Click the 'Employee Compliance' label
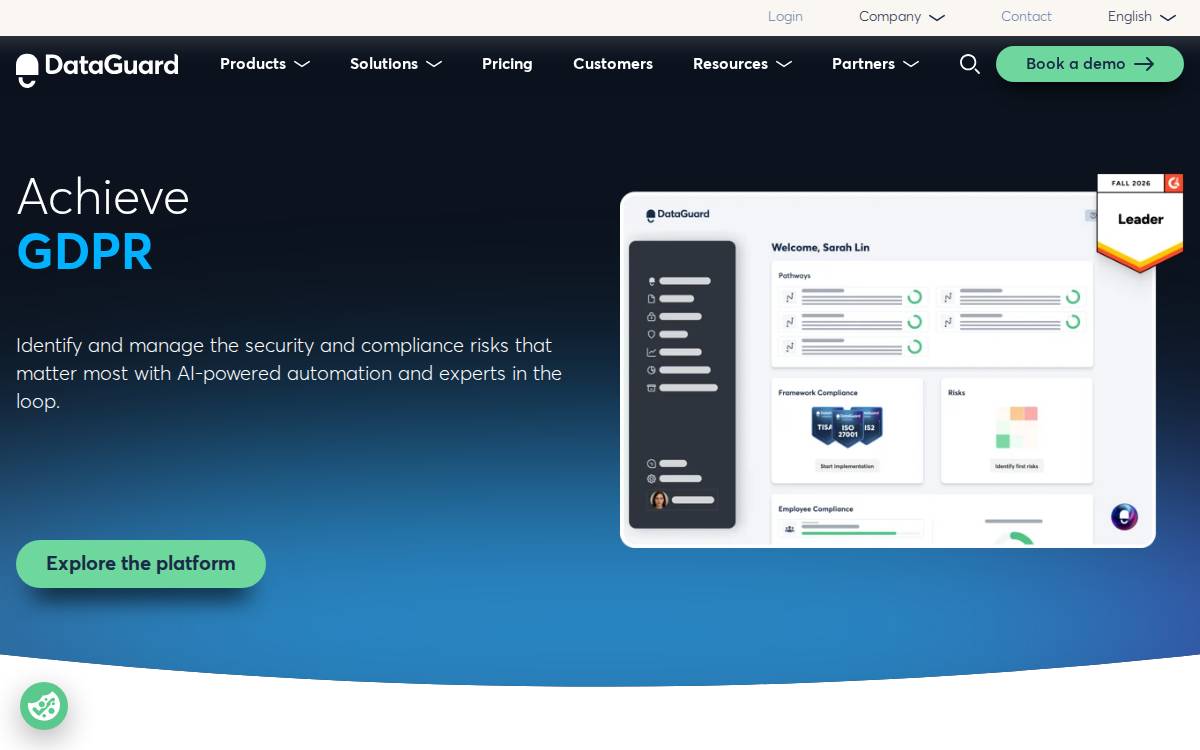 [x=816, y=509]
